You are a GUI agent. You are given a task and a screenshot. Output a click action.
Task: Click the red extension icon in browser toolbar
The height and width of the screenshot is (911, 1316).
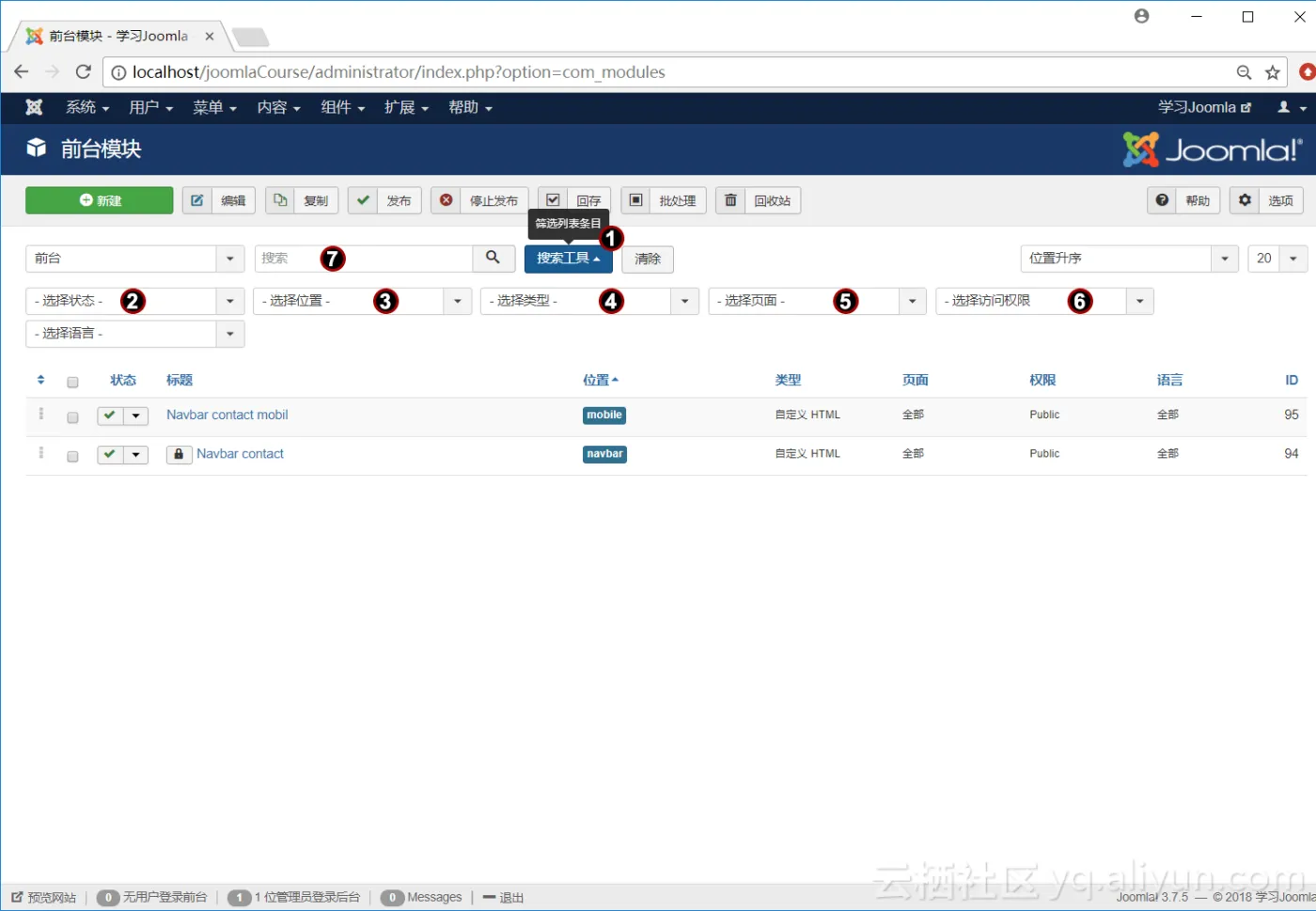point(1306,72)
